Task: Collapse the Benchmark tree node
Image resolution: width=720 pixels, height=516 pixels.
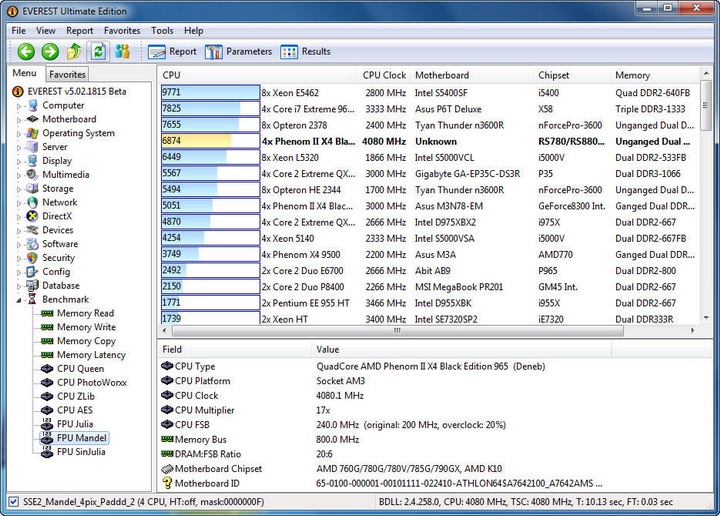Action: [x=17, y=299]
